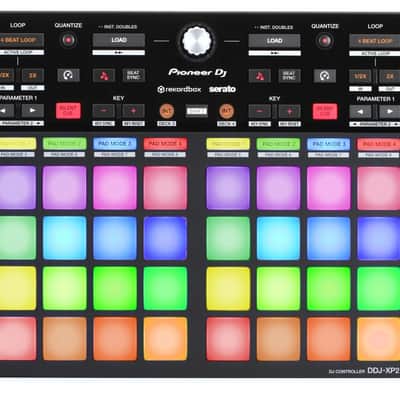Tap right deck second row first green pad
Viewport: 400px width, 400px height.
(228, 238)
